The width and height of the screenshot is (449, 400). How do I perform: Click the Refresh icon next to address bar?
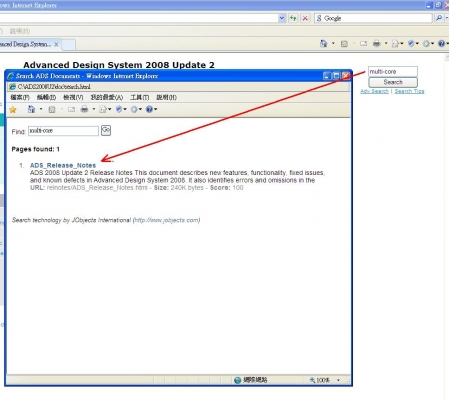(x=293, y=18)
